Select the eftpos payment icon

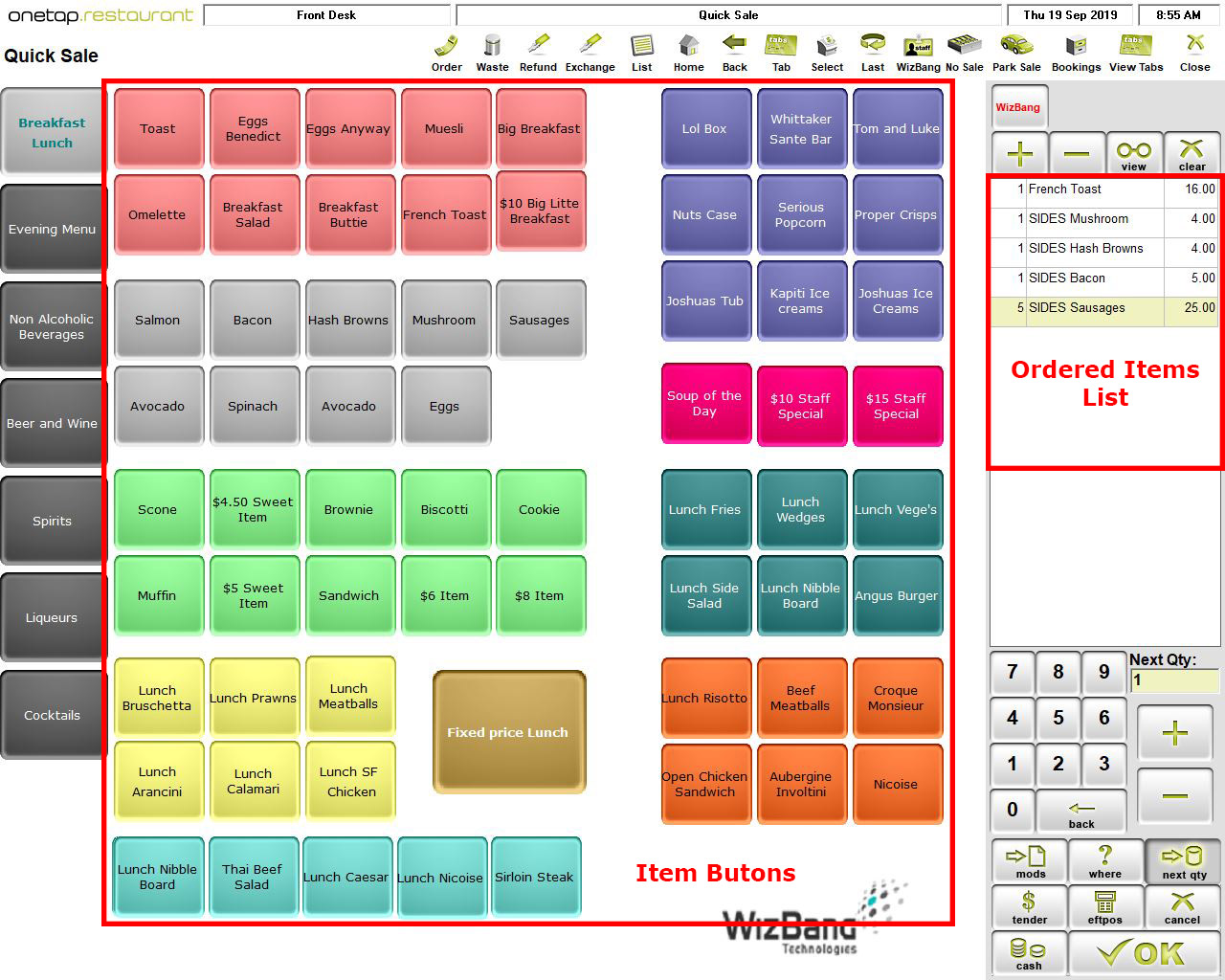tap(1105, 906)
